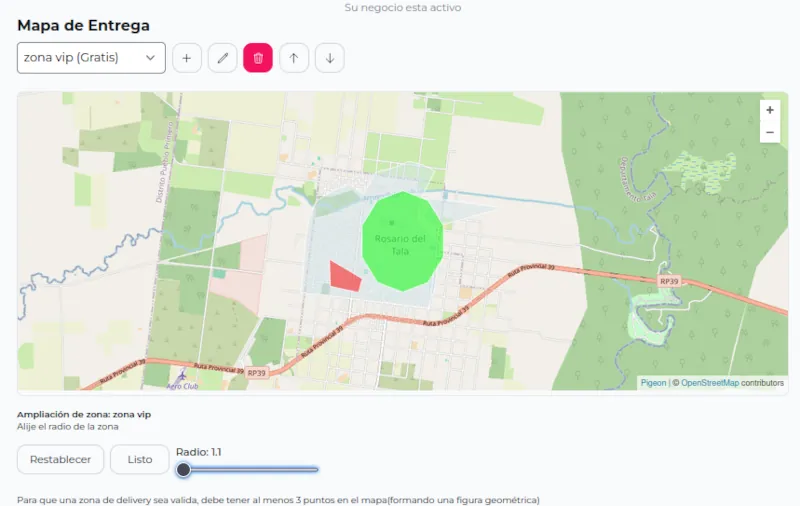The width and height of the screenshot is (800, 506).
Task: Open the "zona vip (Gratis)" zone dropdown
Action: click(x=91, y=58)
